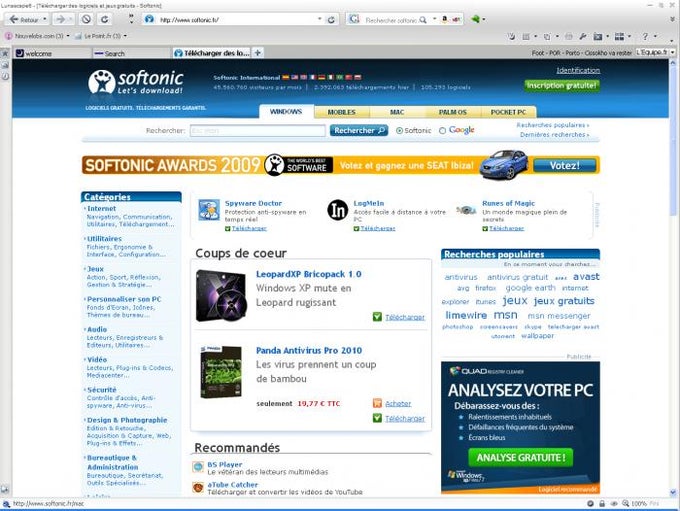Click the question mark help icon

[645, 36]
